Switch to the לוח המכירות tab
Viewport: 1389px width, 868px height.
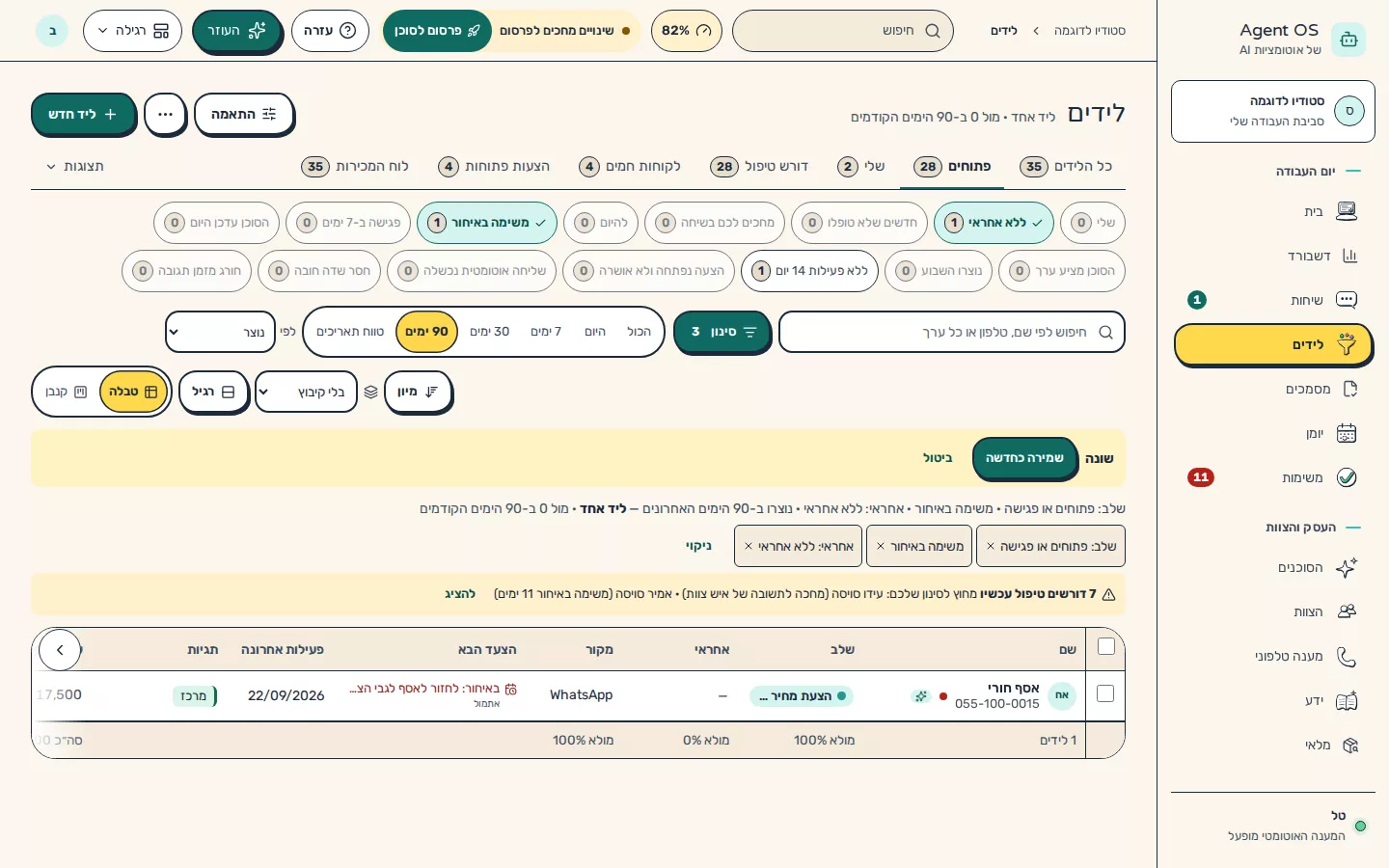(355, 166)
